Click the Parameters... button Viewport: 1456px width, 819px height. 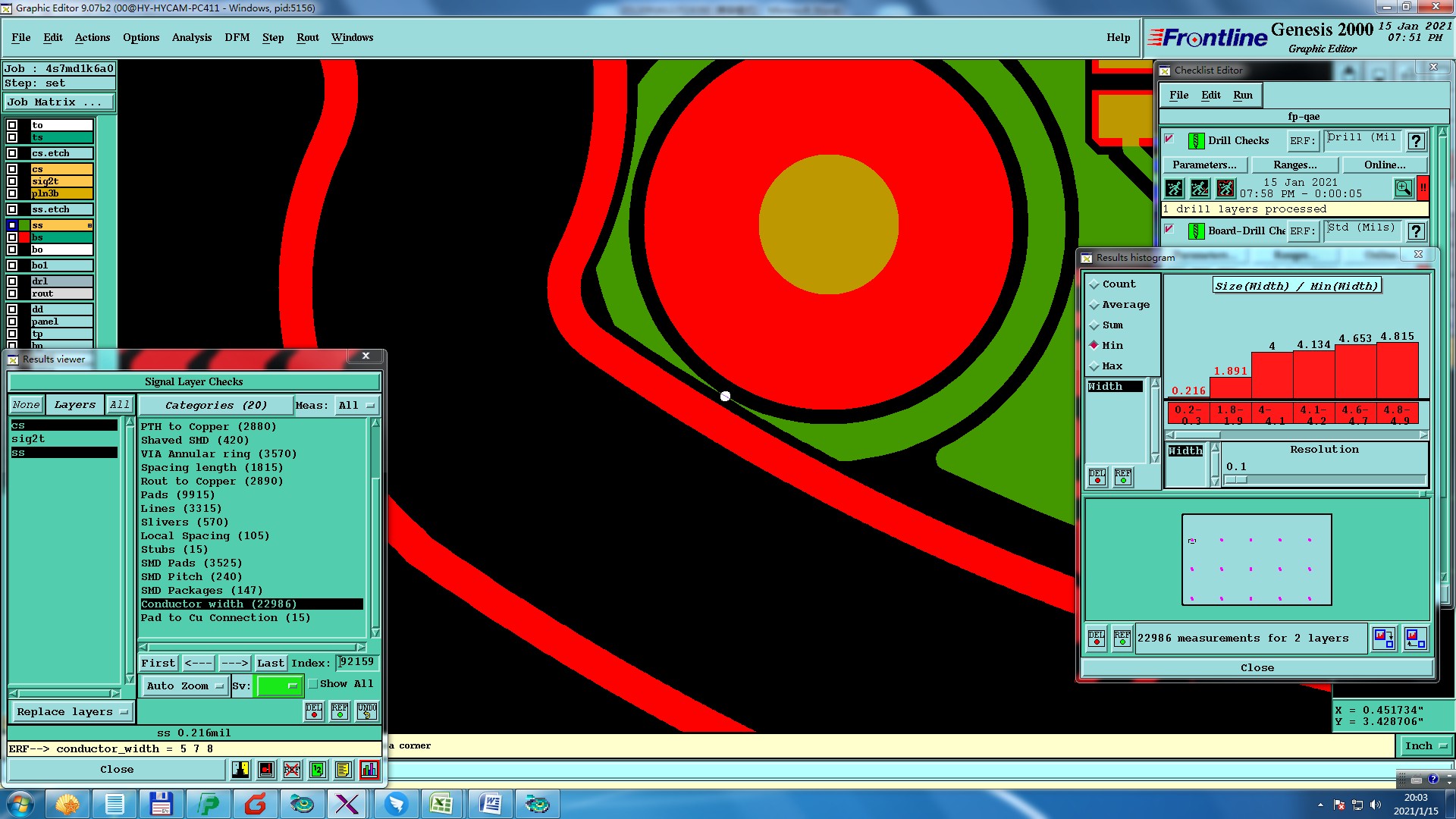pos(1204,165)
